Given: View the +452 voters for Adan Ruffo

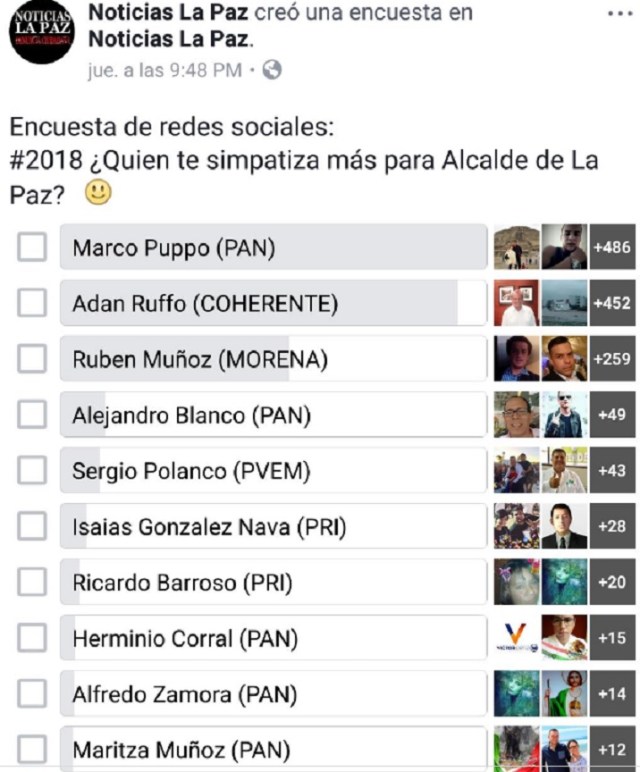Looking at the screenshot, I should click(611, 303).
